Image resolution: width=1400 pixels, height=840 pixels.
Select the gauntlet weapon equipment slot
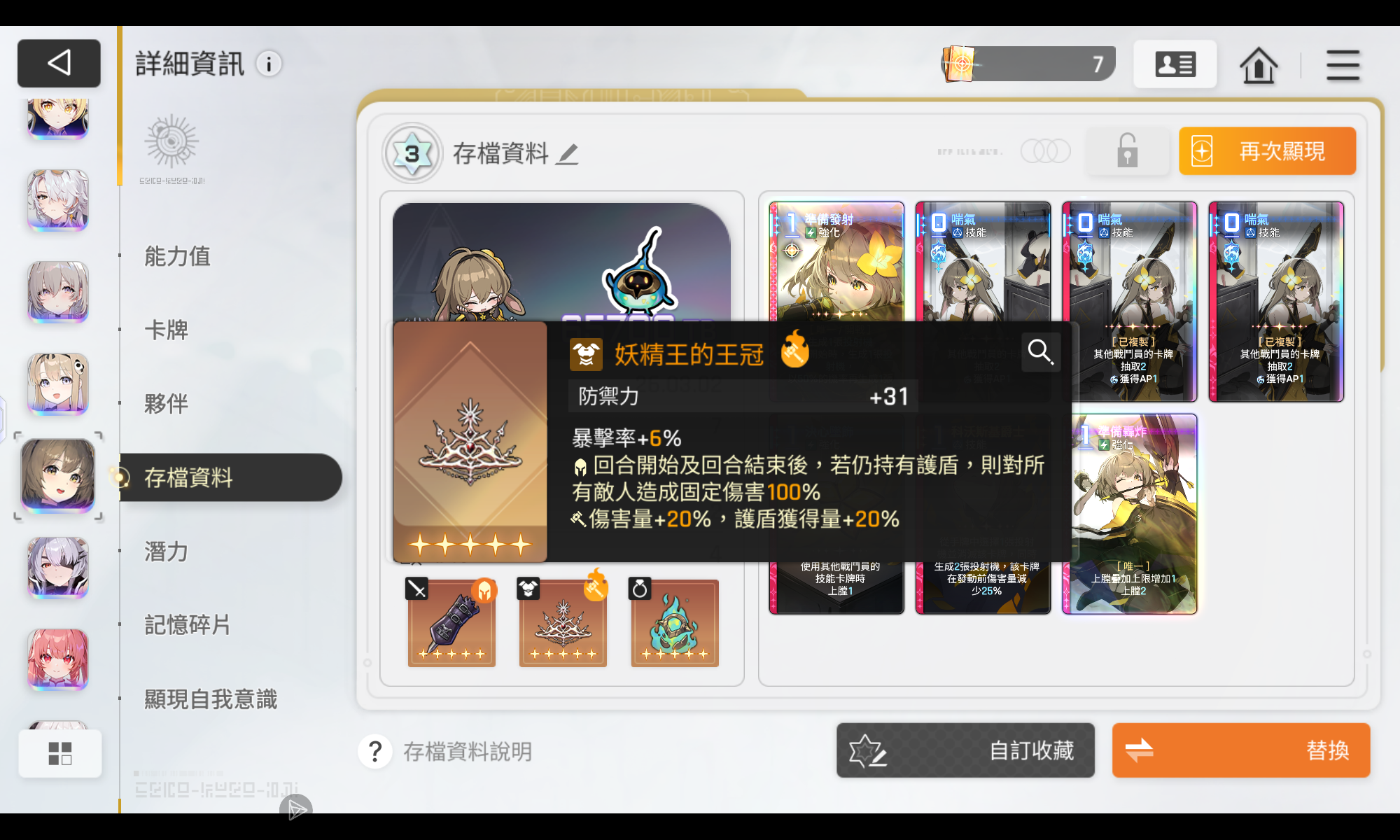click(x=451, y=622)
